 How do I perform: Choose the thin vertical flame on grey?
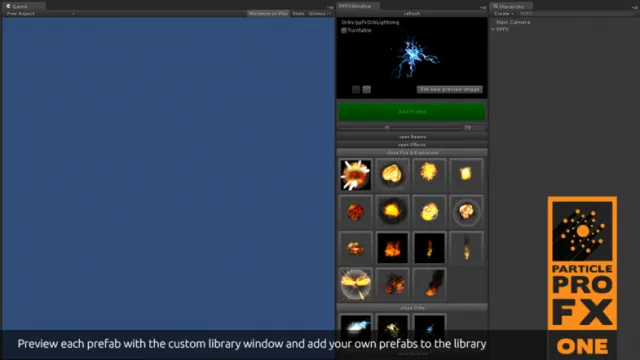tap(466, 248)
